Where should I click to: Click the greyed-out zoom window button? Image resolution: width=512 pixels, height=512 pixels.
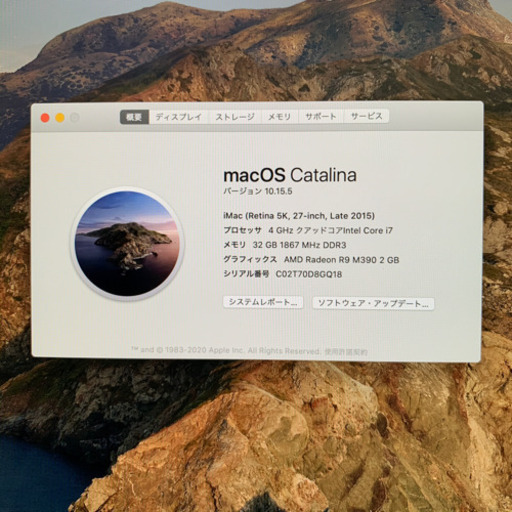pyautogui.click(x=75, y=118)
